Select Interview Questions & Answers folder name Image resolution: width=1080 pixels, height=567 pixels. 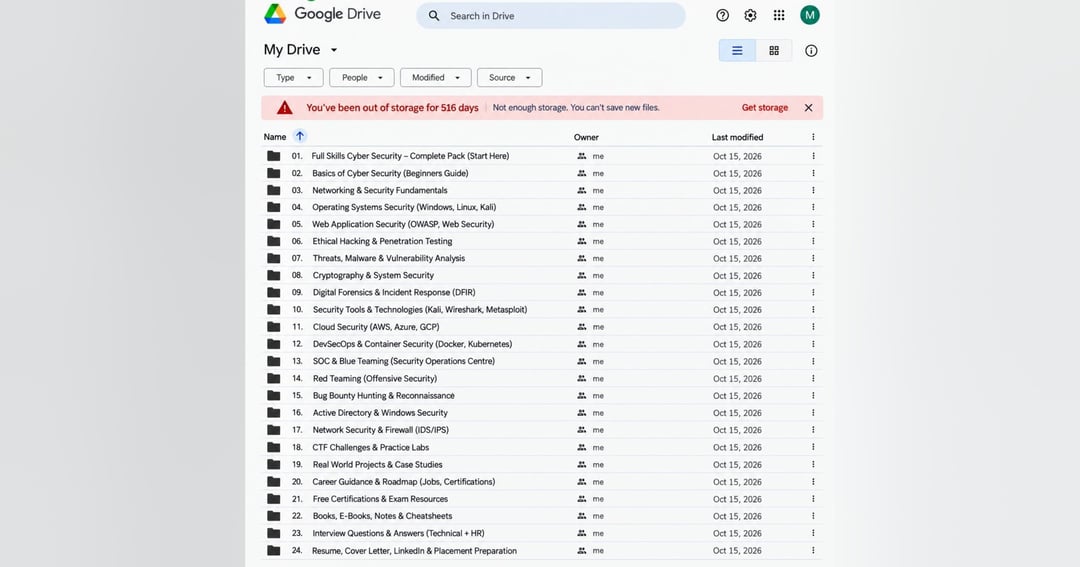click(398, 533)
